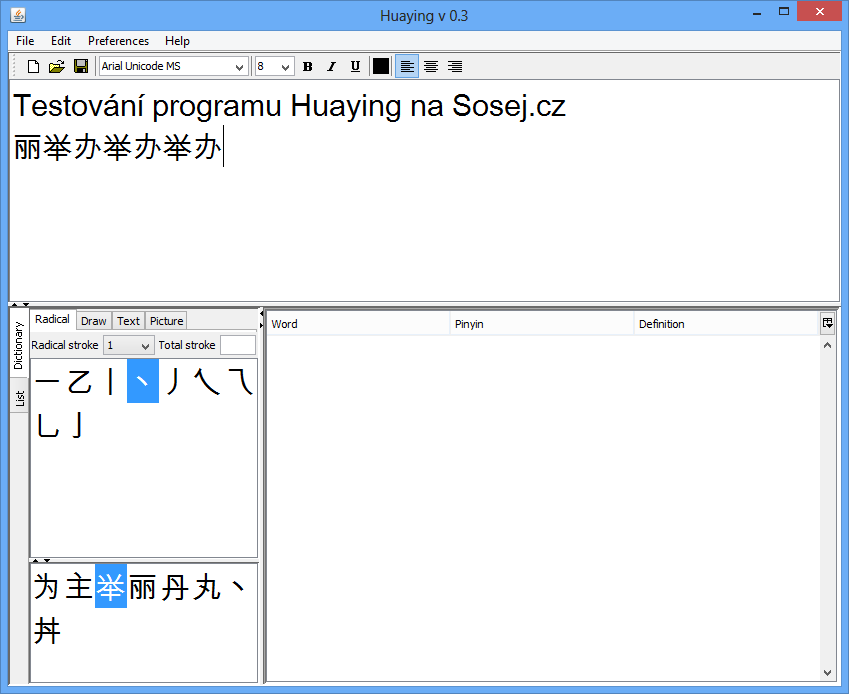849x694 pixels.
Task: Select the radical 乀
Action: (x=206, y=382)
